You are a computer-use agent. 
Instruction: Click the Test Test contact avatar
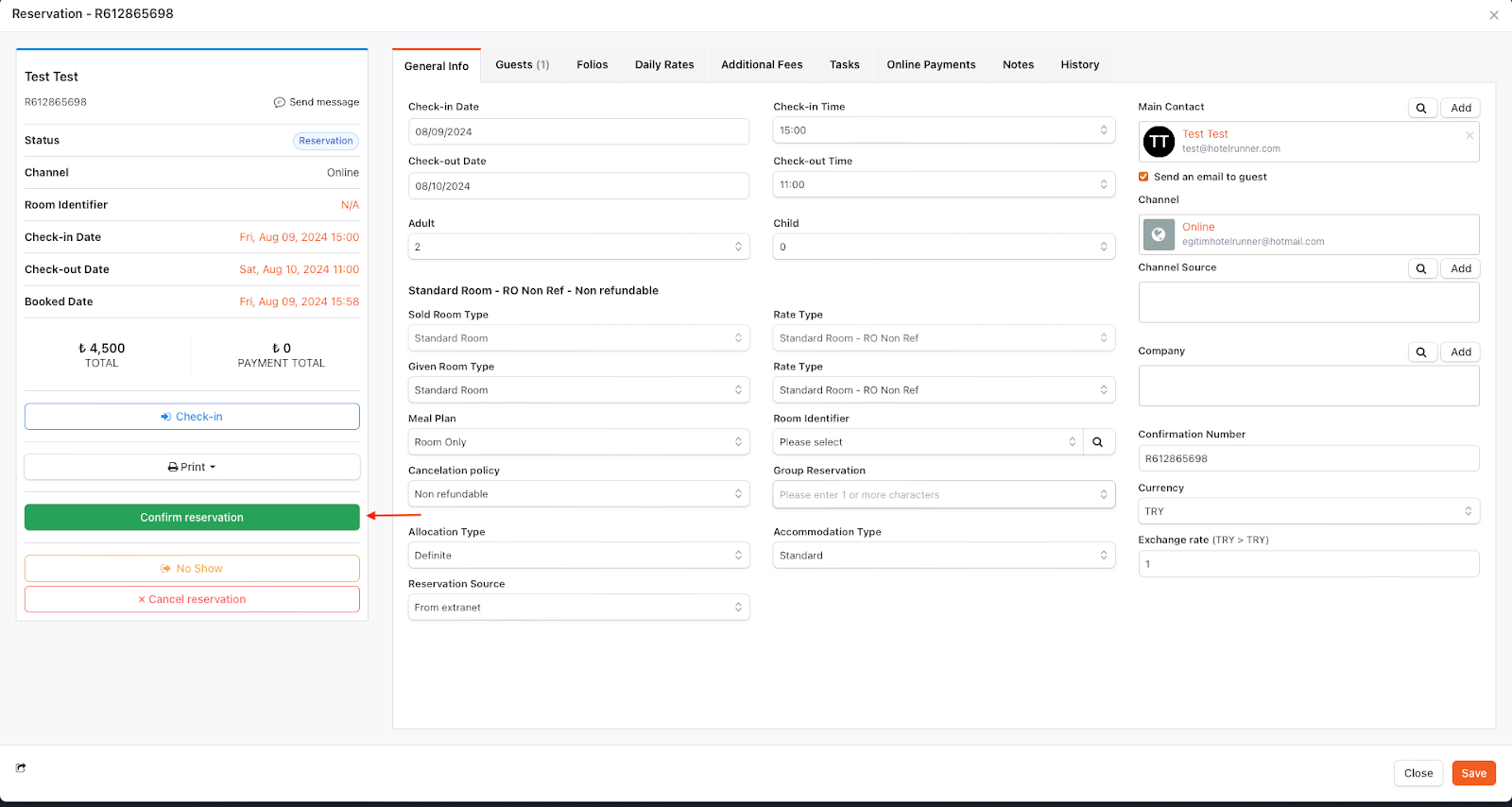coord(1159,142)
